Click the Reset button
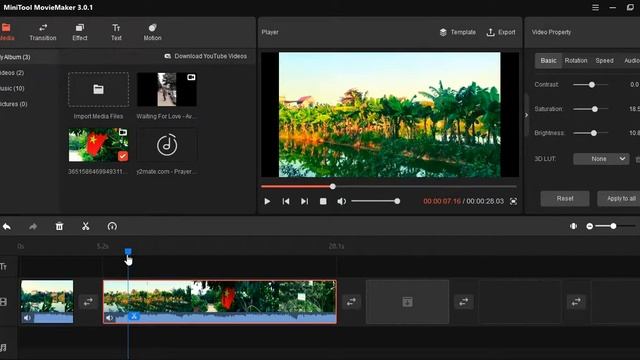The height and width of the screenshot is (360, 640). pyautogui.click(x=565, y=199)
